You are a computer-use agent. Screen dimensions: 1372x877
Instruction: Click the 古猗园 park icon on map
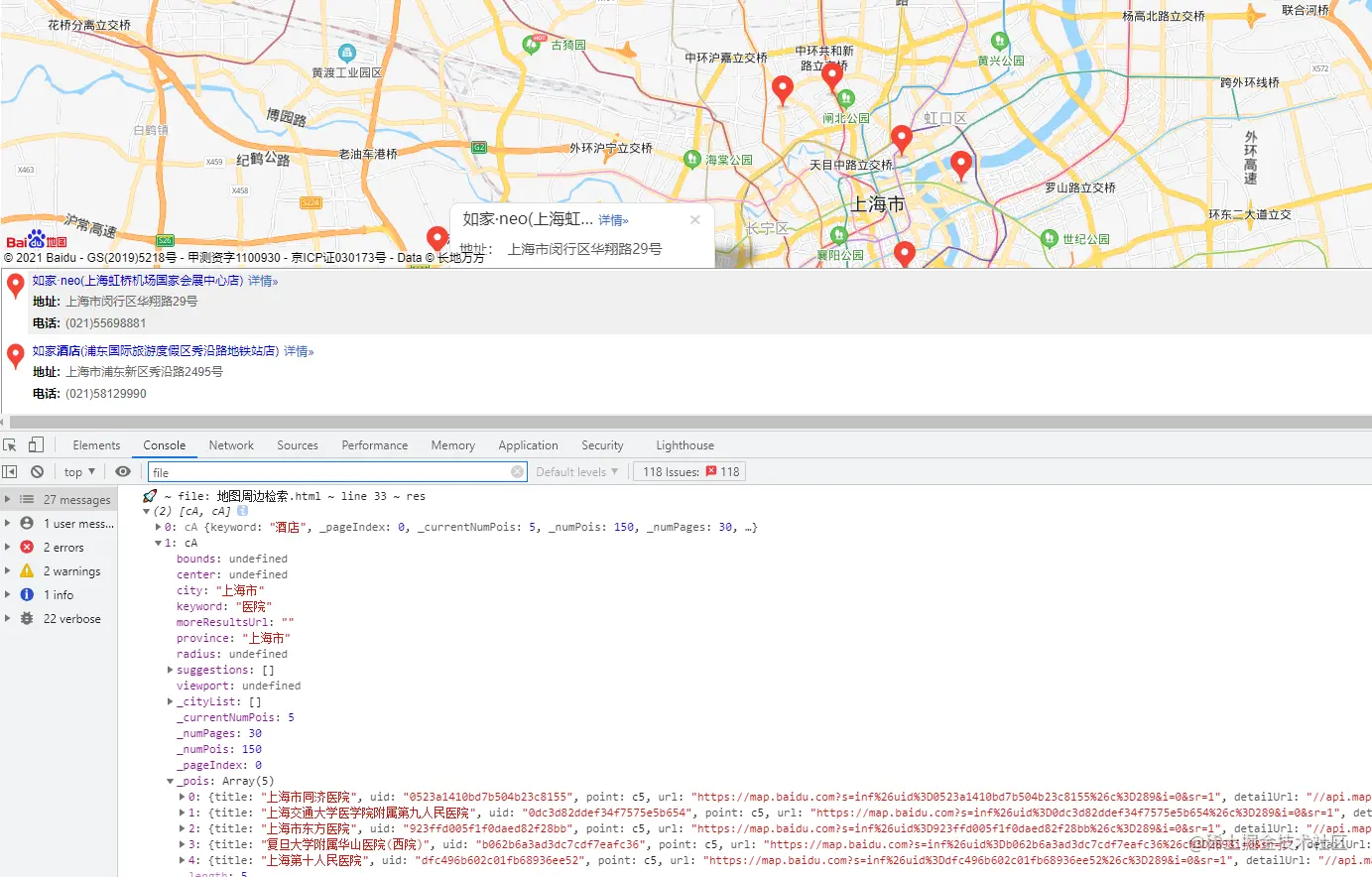pyautogui.click(x=531, y=45)
